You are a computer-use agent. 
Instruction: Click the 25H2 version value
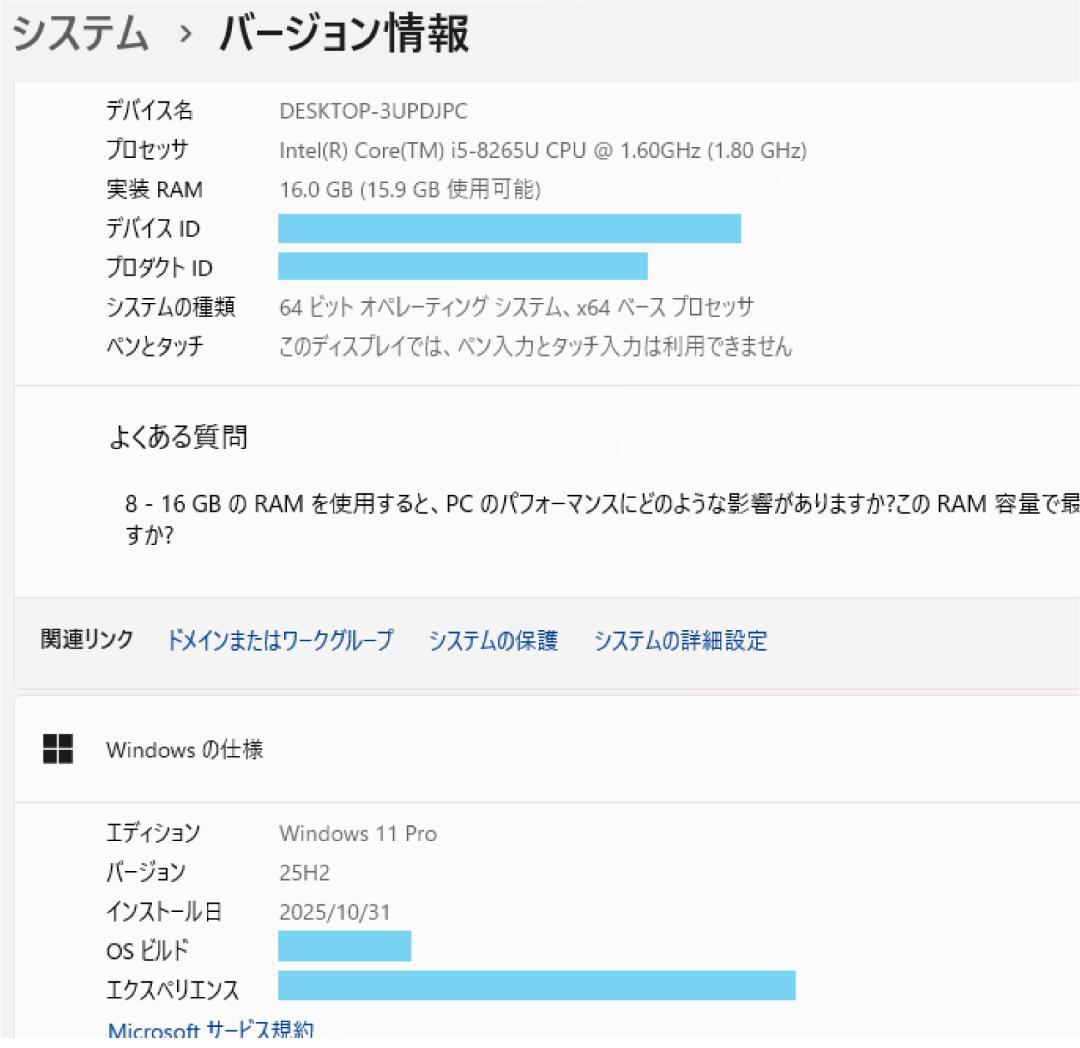pyautogui.click(x=303, y=872)
